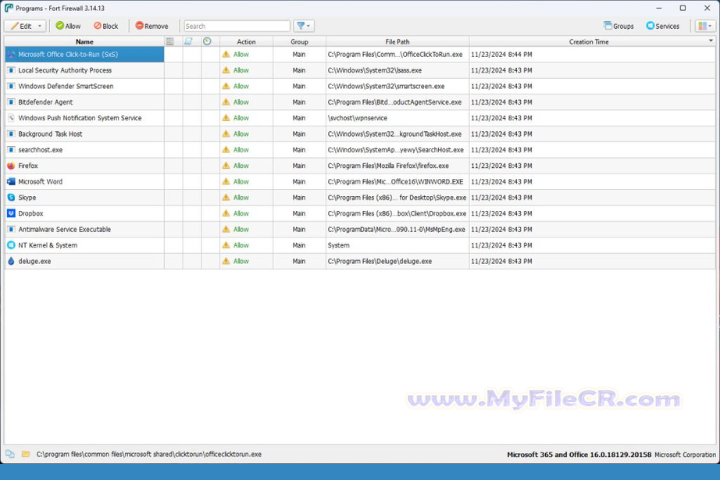720x480 pixels.
Task: Click the Microsoft 365 and Office version text
Action: tap(579, 455)
